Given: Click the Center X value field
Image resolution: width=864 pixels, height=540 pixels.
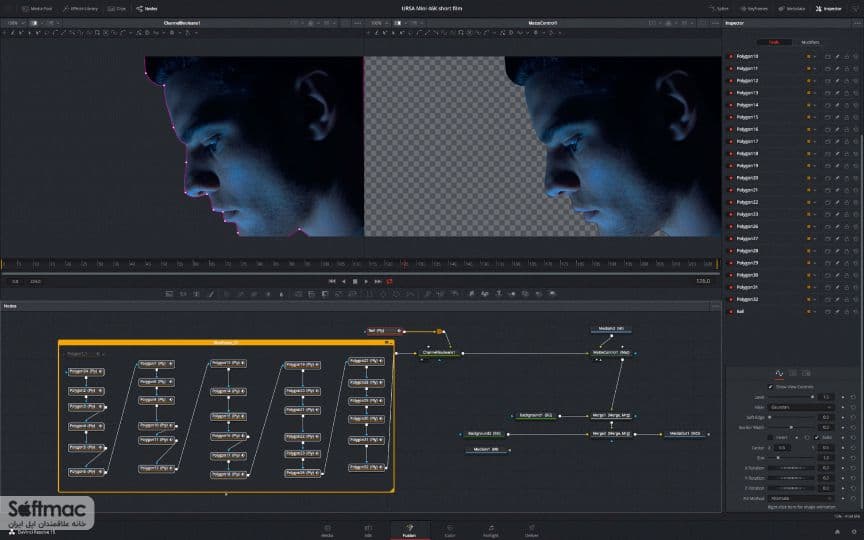Looking at the screenshot, I should 782,447.
